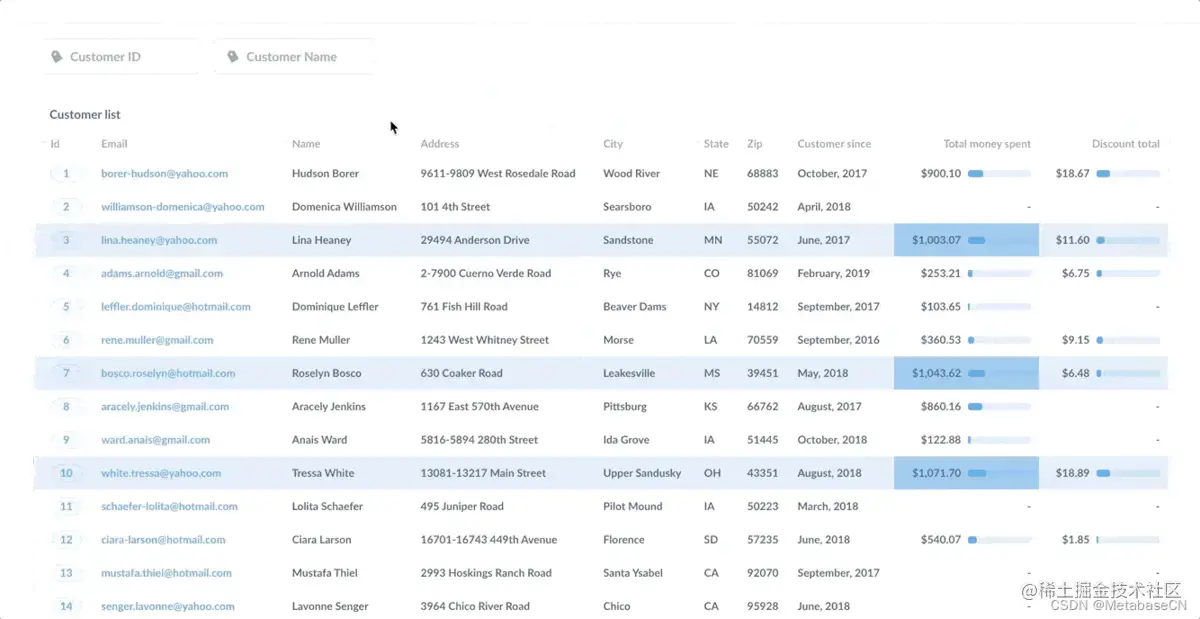Image resolution: width=1200 pixels, height=619 pixels.
Task: Sort by the Zip column header
Action: pyautogui.click(x=754, y=144)
